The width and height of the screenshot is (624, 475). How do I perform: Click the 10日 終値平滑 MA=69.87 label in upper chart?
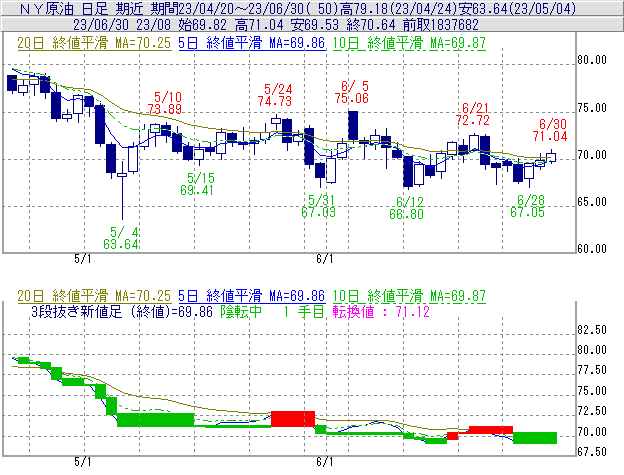tap(409, 43)
